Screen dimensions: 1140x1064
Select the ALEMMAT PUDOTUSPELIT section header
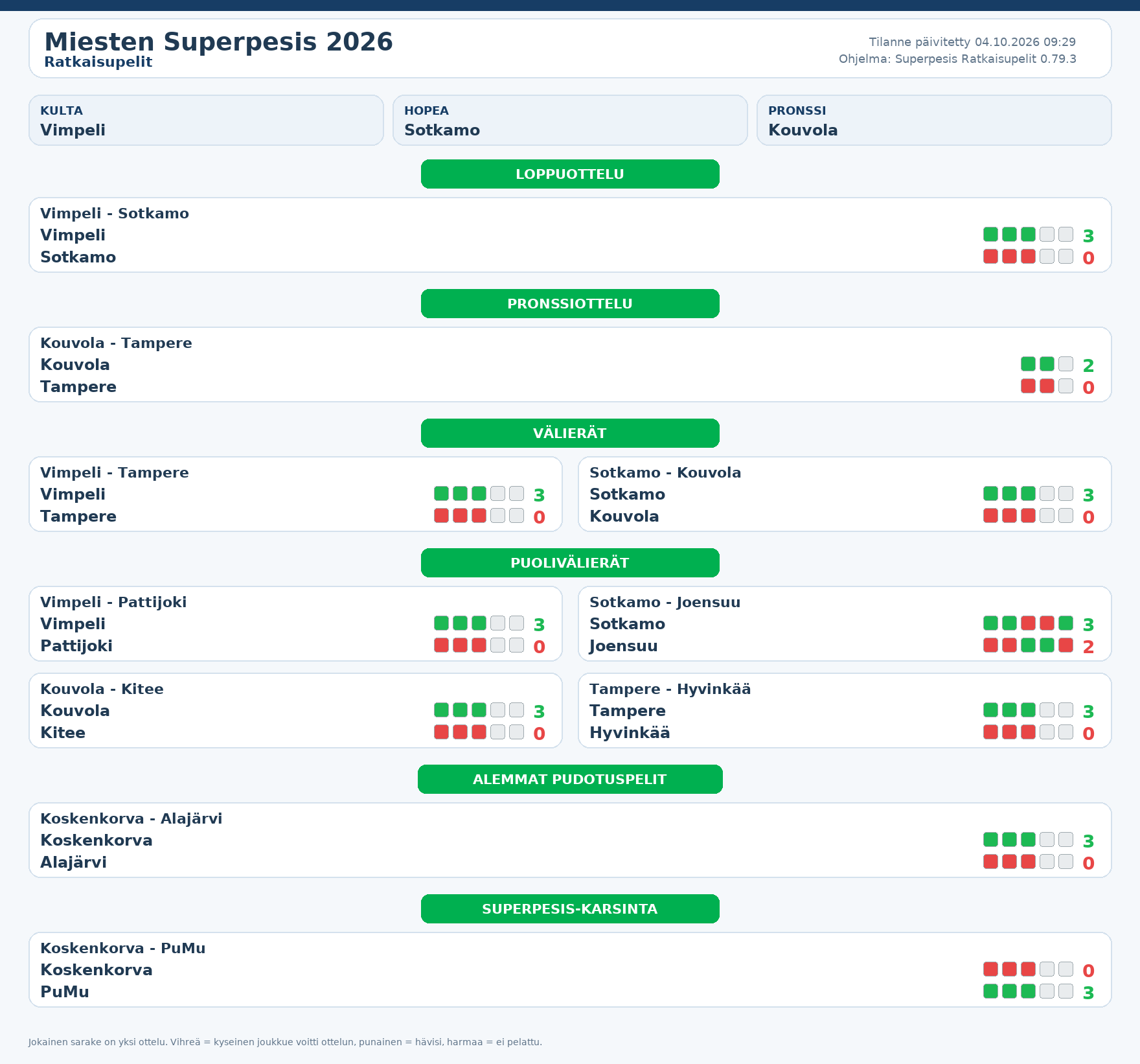570,780
